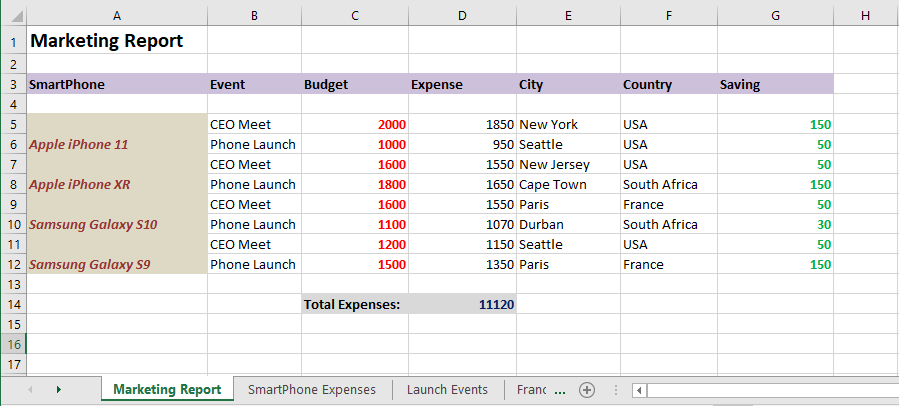Click the Durban city cell
899x406 pixels.
tap(568, 225)
